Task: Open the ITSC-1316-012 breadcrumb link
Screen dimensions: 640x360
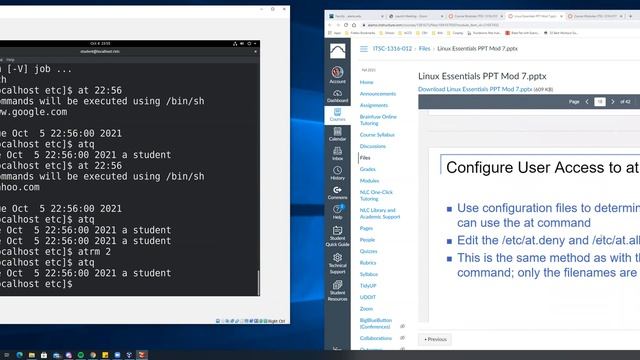Action: (392, 49)
